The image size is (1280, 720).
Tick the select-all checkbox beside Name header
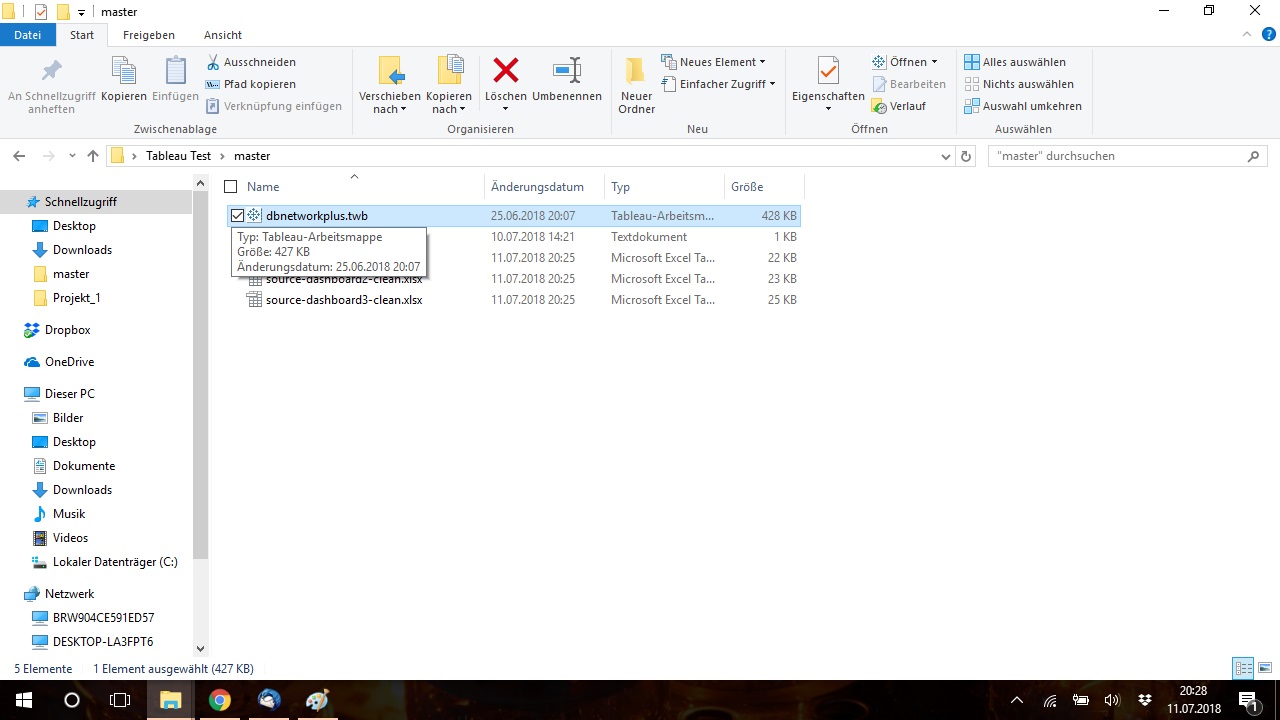[x=231, y=187]
